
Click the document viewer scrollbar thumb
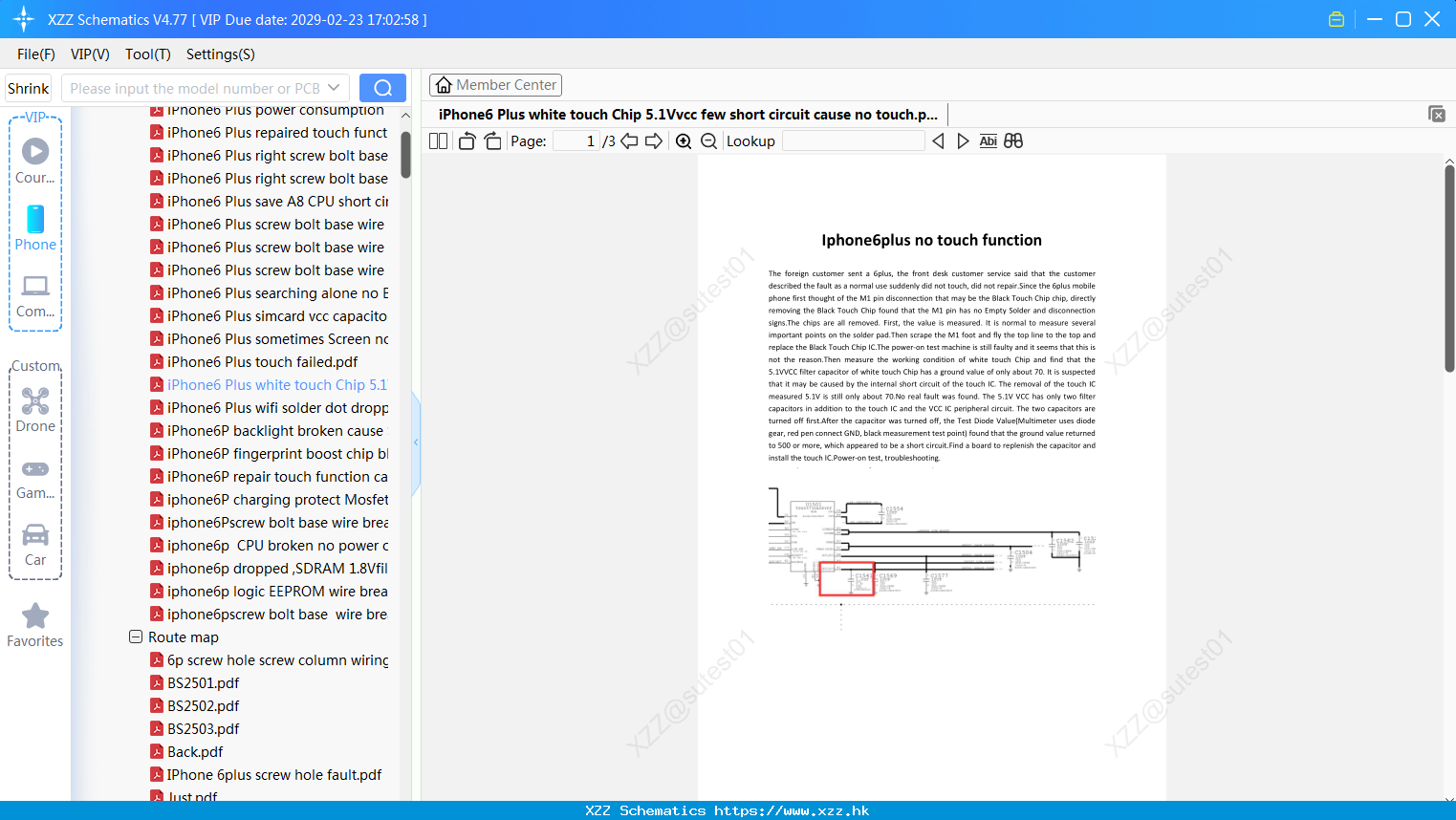(1449, 268)
